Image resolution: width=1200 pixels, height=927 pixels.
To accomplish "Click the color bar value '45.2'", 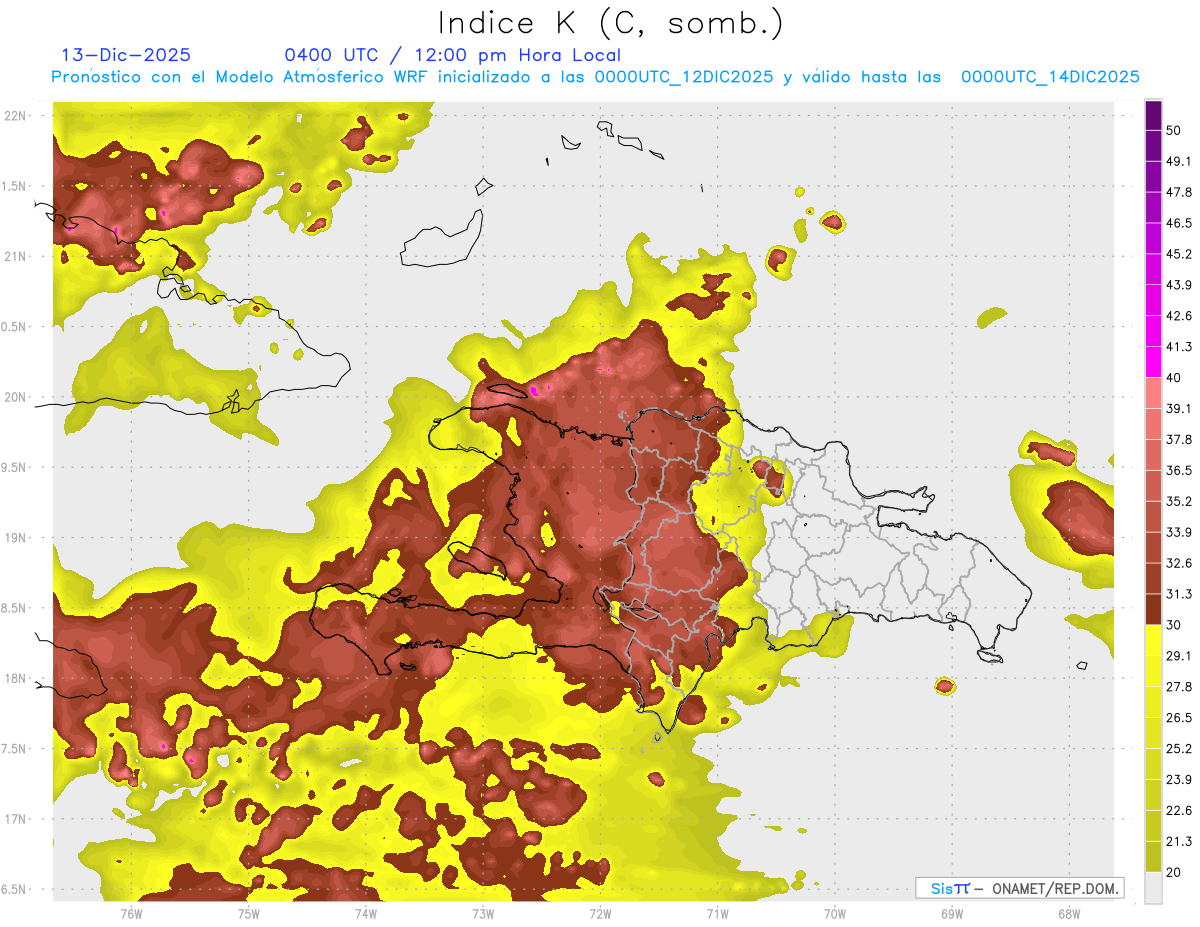I will [1179, 254].
